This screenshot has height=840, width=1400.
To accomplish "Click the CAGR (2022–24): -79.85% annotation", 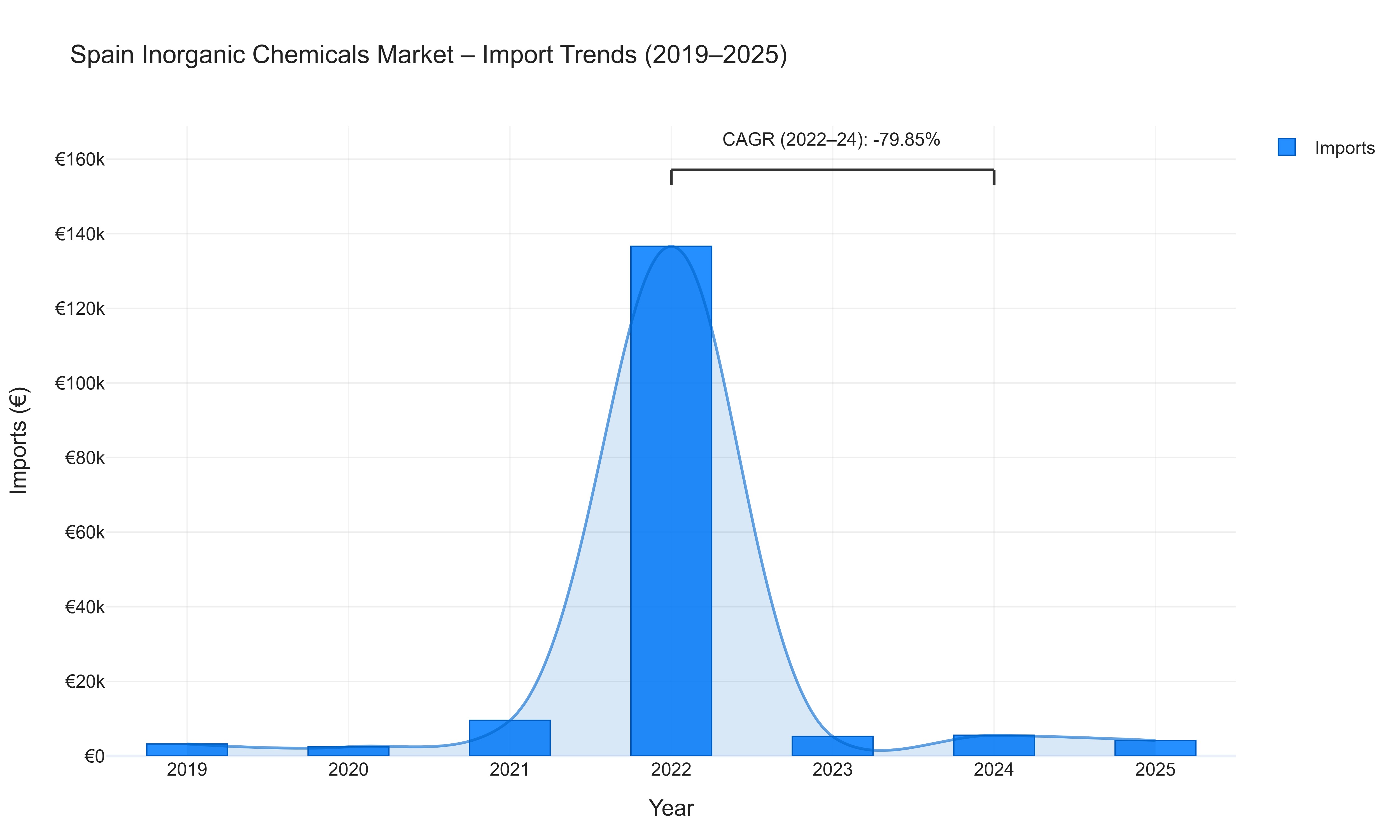I will 831,140.
